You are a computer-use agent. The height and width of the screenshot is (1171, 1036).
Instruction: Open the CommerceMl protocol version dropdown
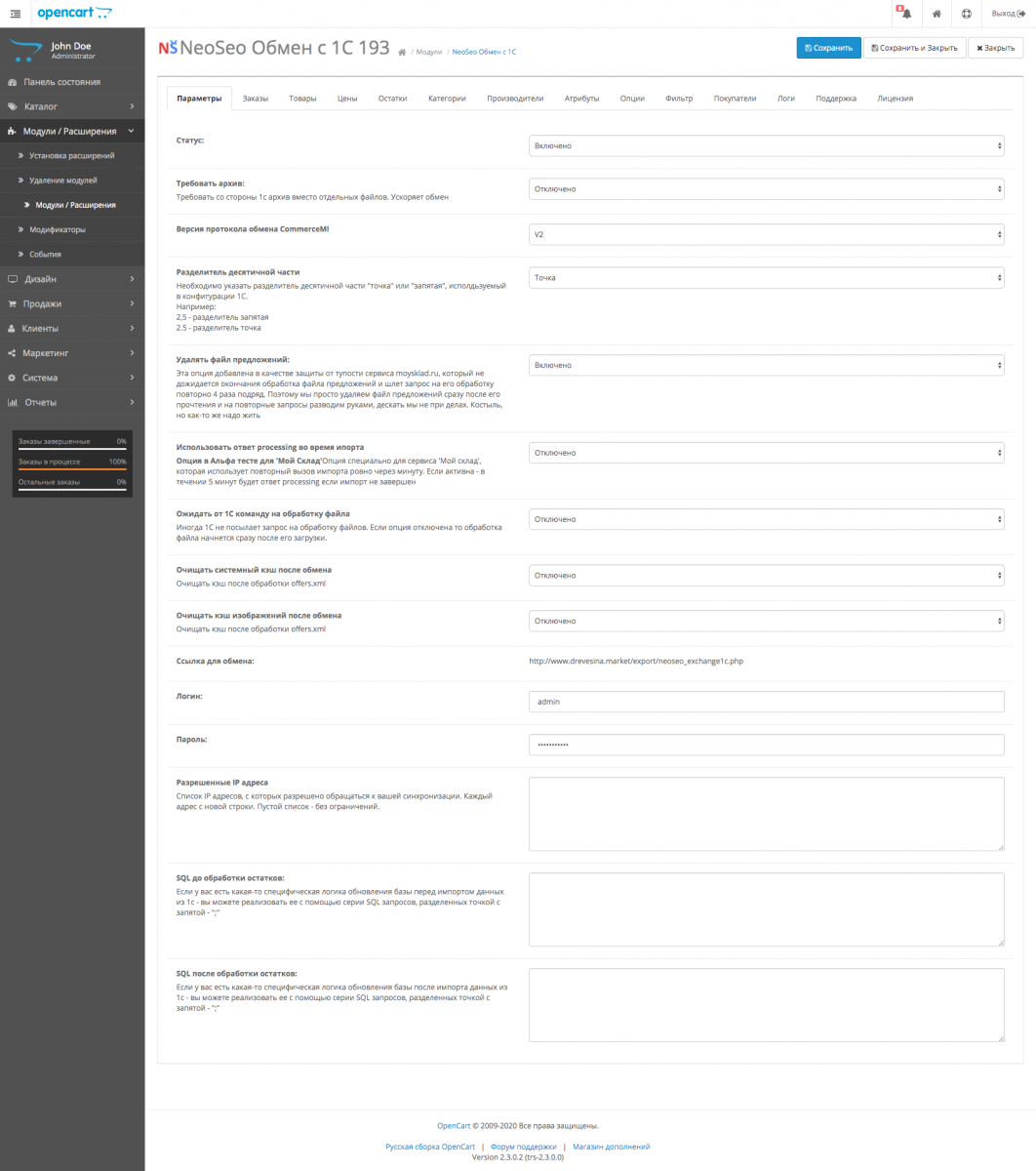[766, 234]
